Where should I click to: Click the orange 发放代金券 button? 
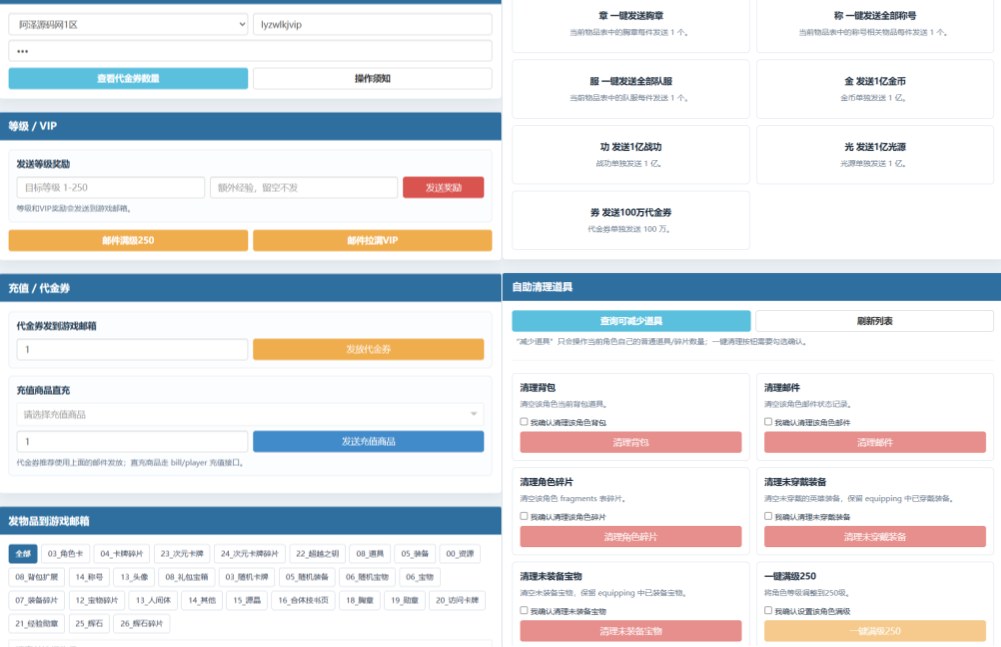click(368, 349)
